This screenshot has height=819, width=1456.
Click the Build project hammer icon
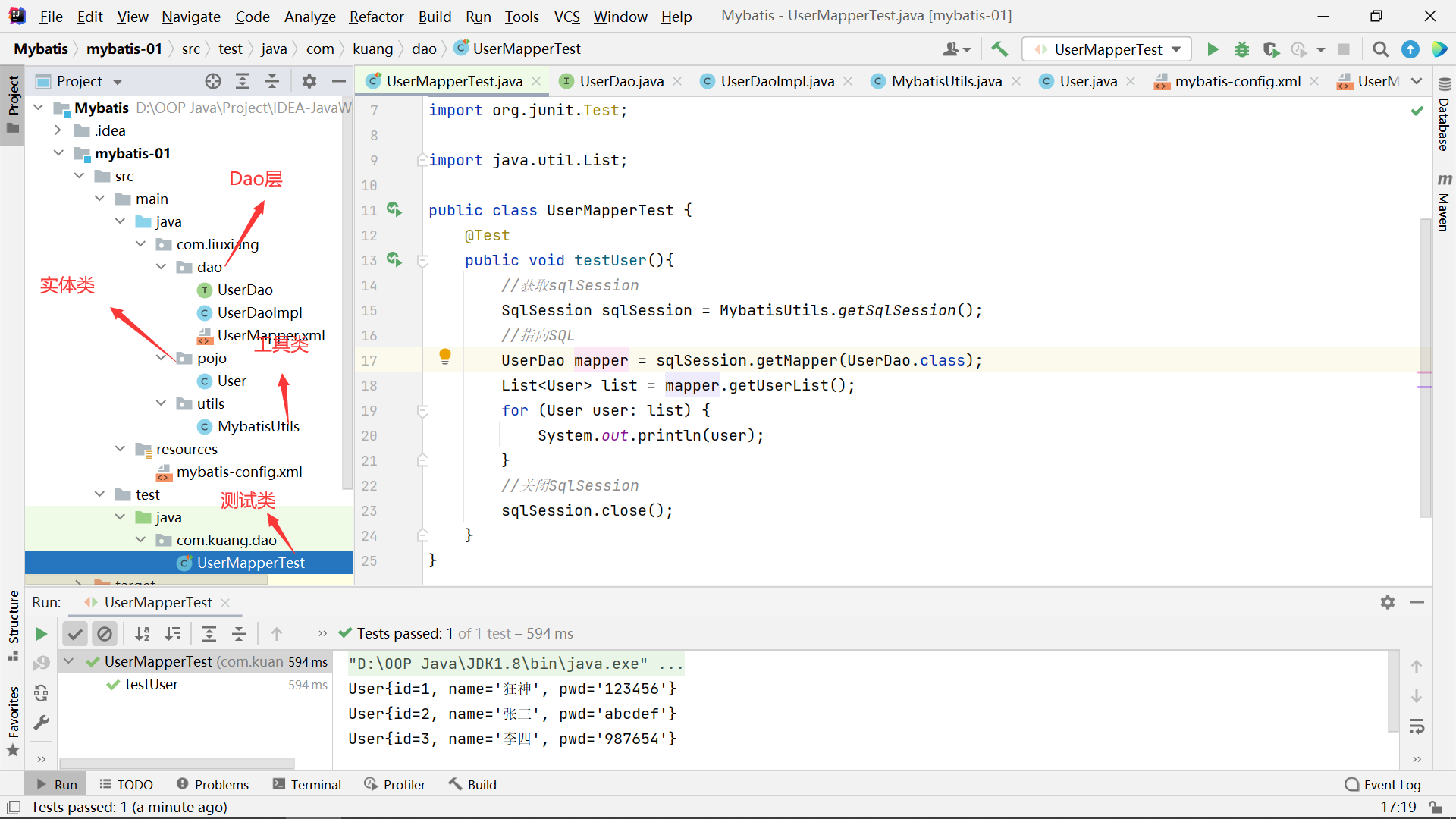pos(999,49)
